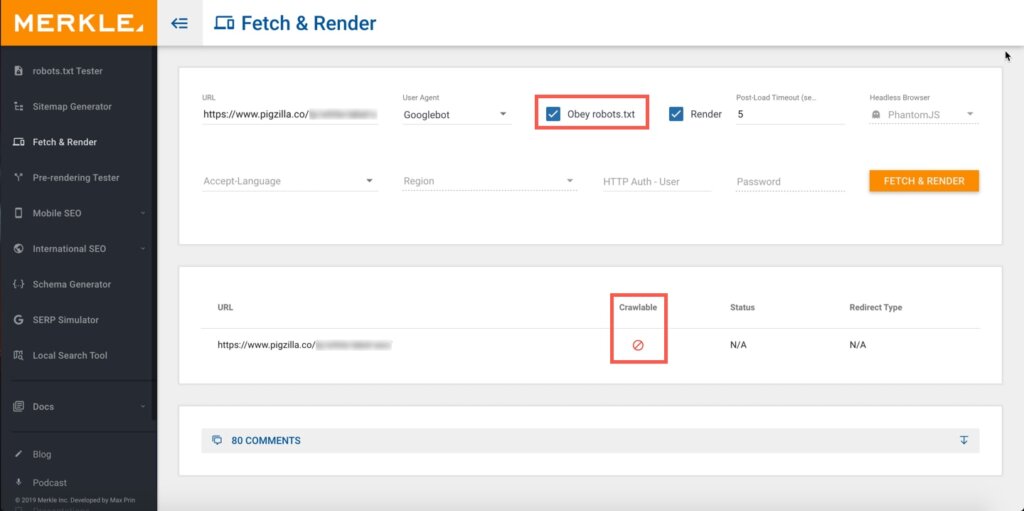Uncheck the Obey robots.txt checkbox
Image resolution: width=1024 pixels, height=511 pixels.
pos(553,114)
